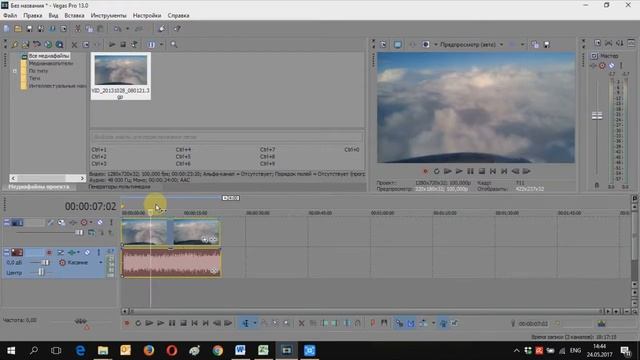Viewport: 640px width, 360px height.
Task: Click the Мастер bus label
Action: point(609,56)
